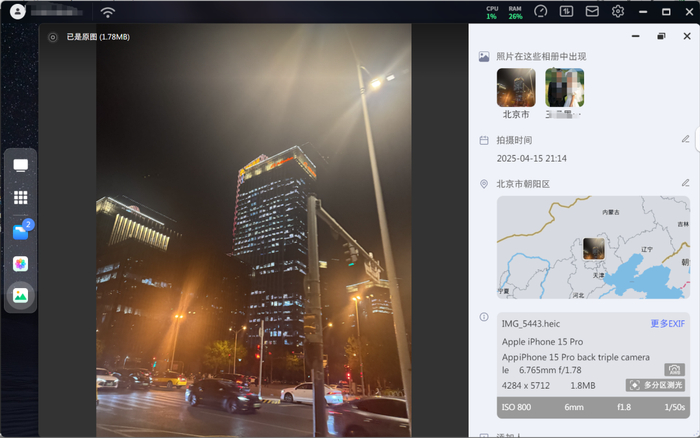Viewport: 700px width, 438px height.
Task: Click the 多分区测光 metering badge
Action: pos(655,385)
